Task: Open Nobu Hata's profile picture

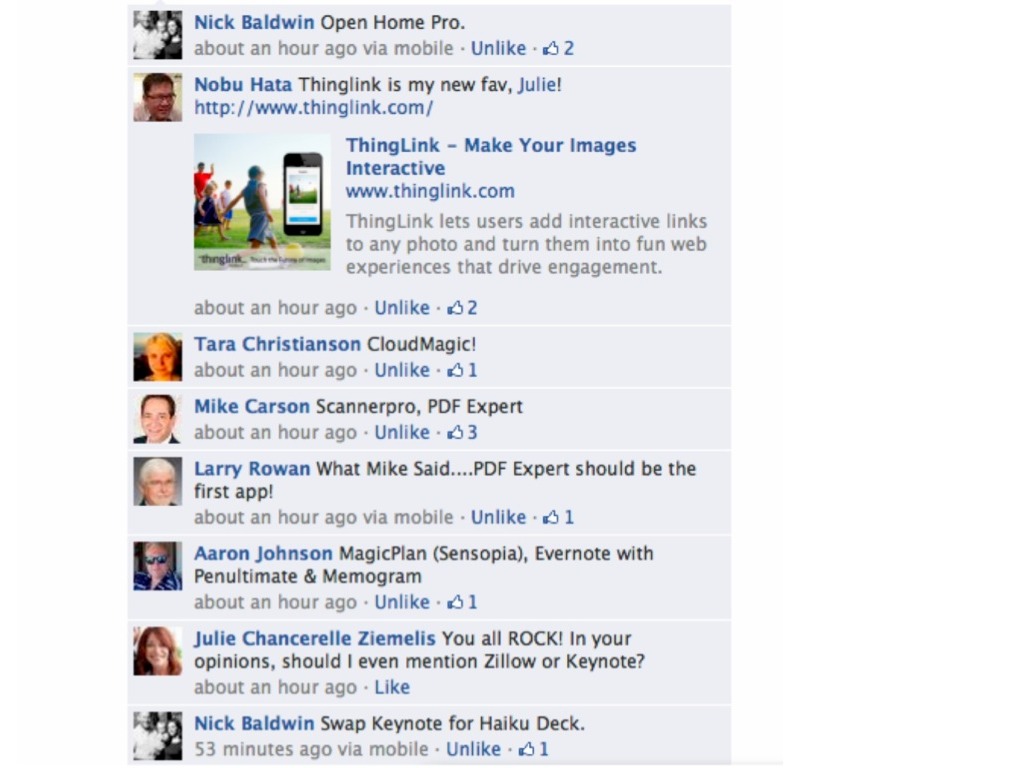Action: [158, 97]
